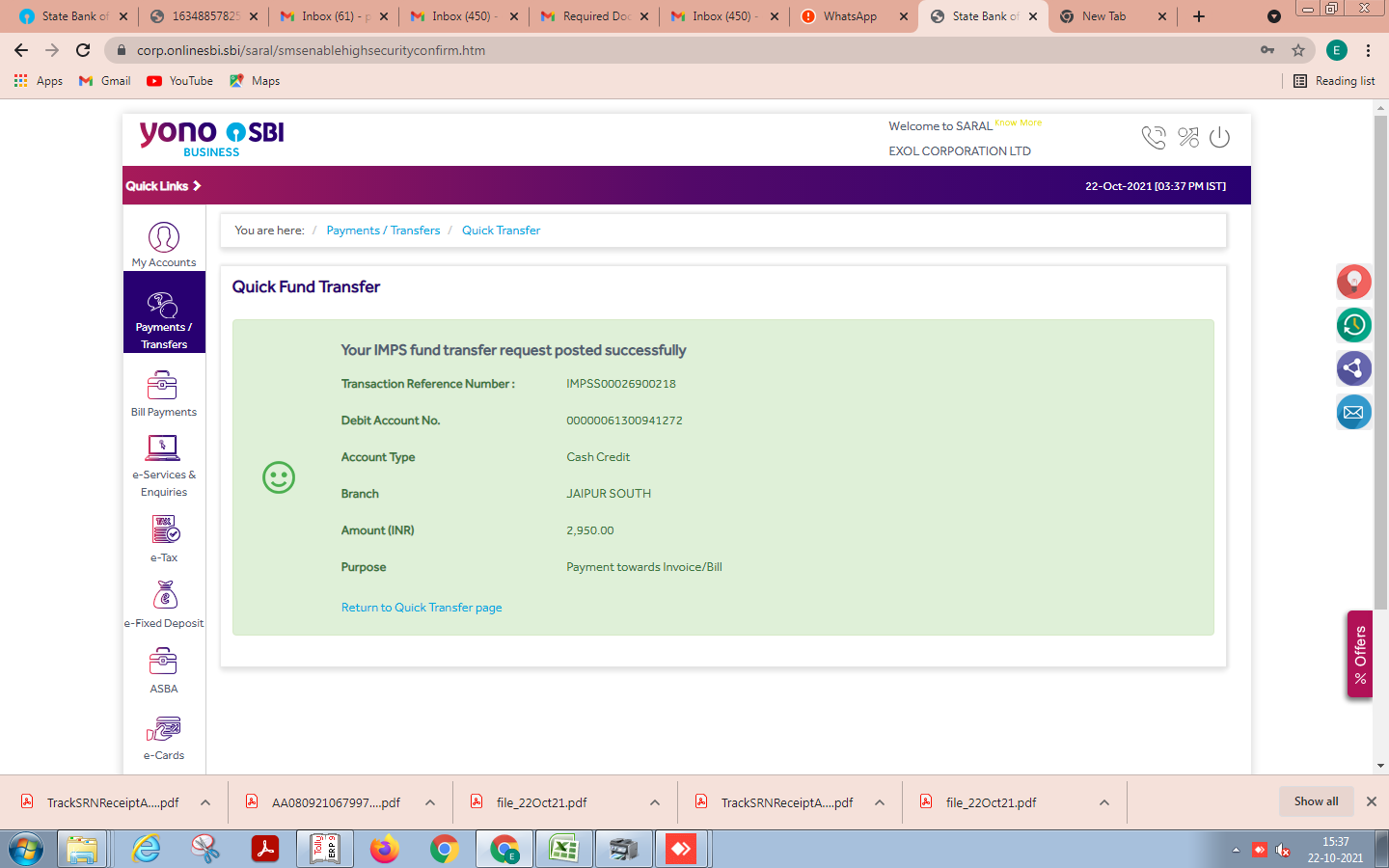
Task: Expand the Quick Links menu
Action: (163, 186)
